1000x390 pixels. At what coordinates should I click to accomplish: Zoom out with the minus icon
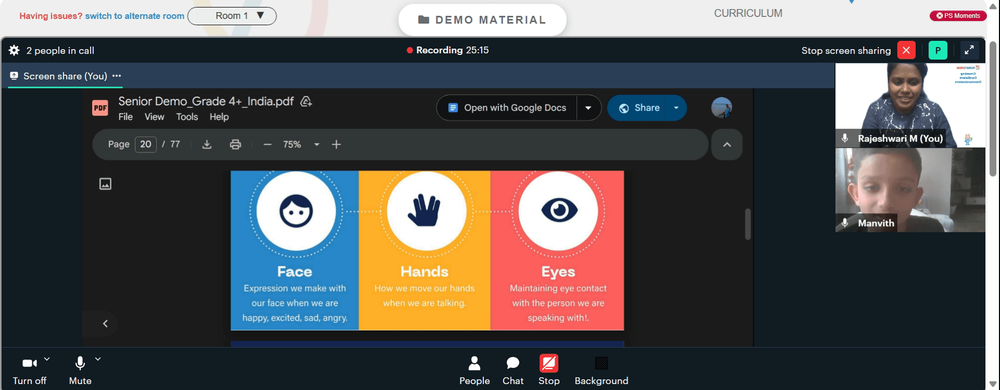267,145
